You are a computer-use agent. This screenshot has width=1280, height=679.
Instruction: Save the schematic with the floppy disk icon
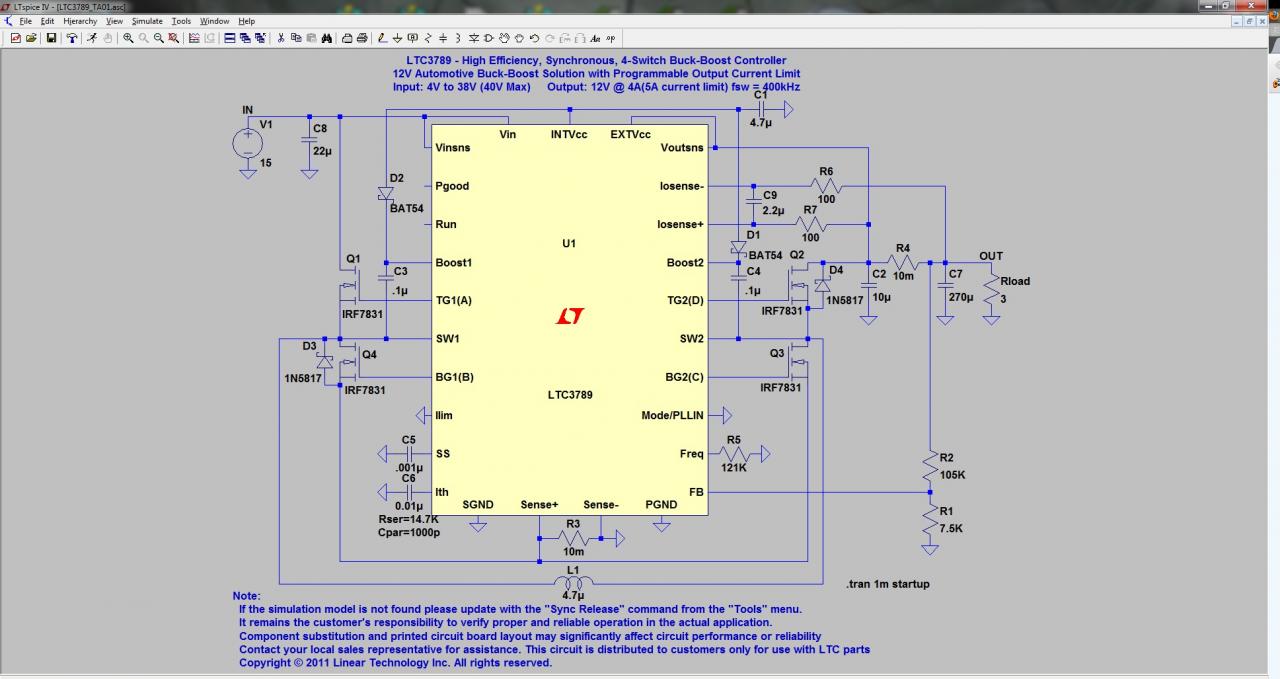coord(51,38)
